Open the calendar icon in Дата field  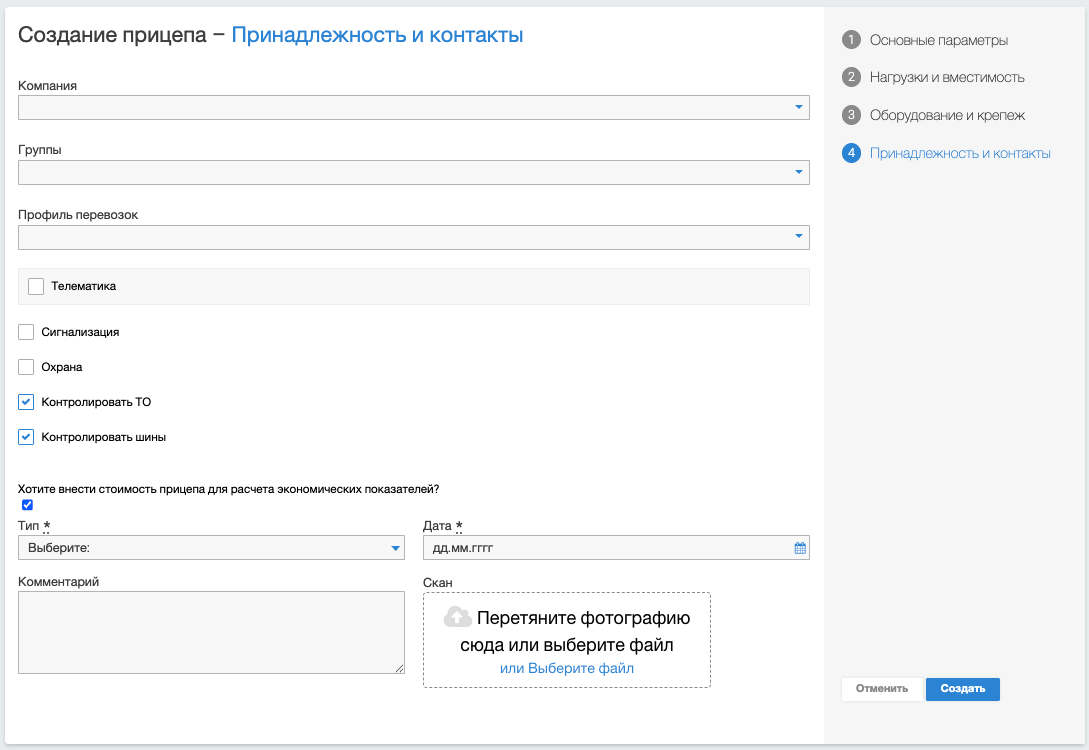coord(799,548)
